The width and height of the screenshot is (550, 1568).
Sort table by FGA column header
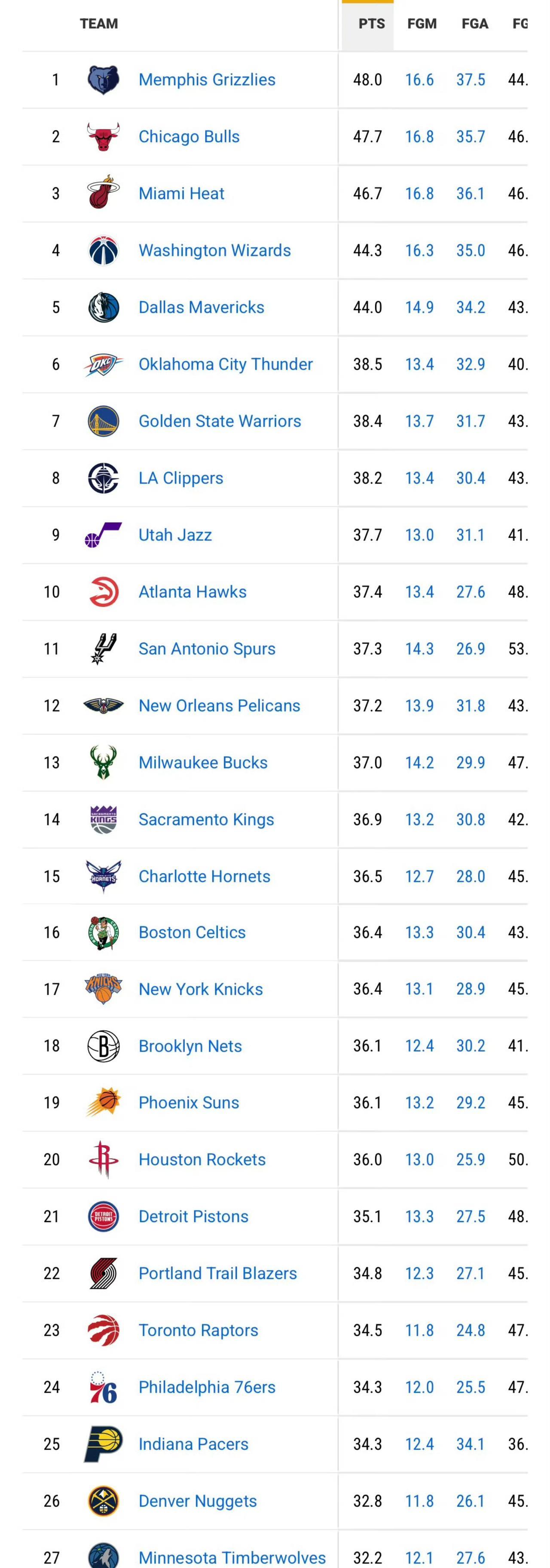coord(474,24)
